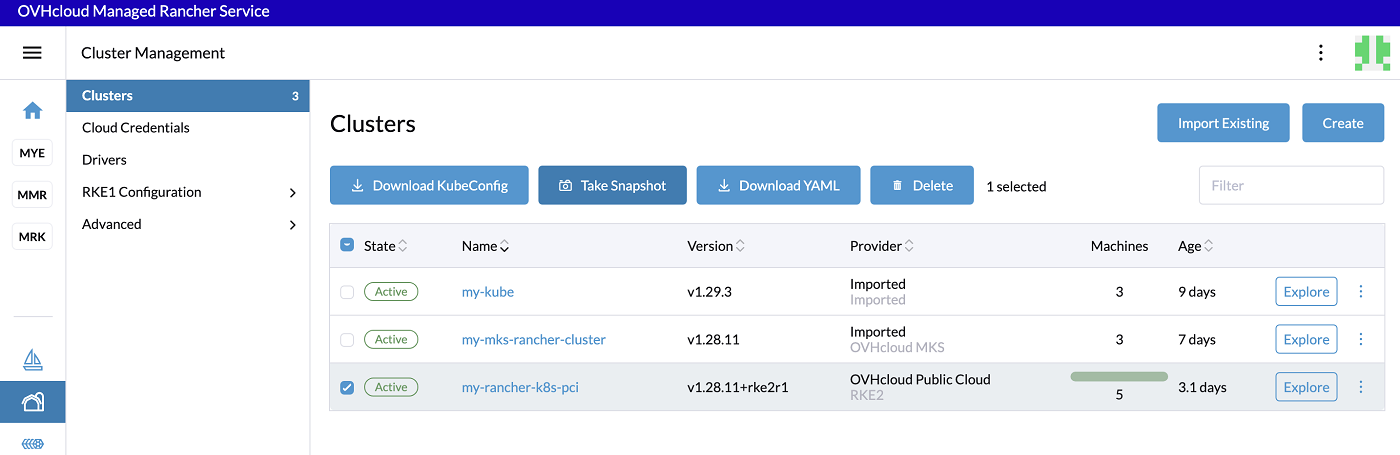Open the hamburger navigation menu
Image resolution: width=1400 pixels, height=455 pixels.
[x=32, y=53]
